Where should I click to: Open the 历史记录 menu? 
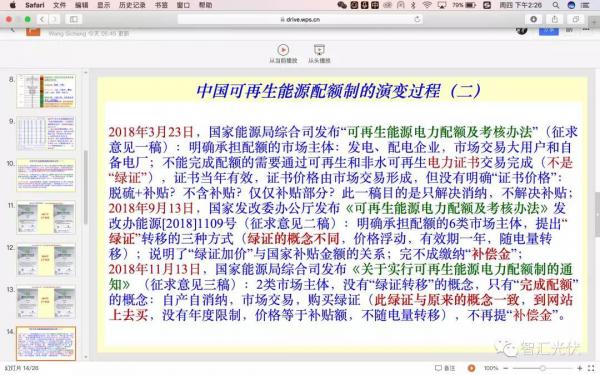tap(132, 5)
